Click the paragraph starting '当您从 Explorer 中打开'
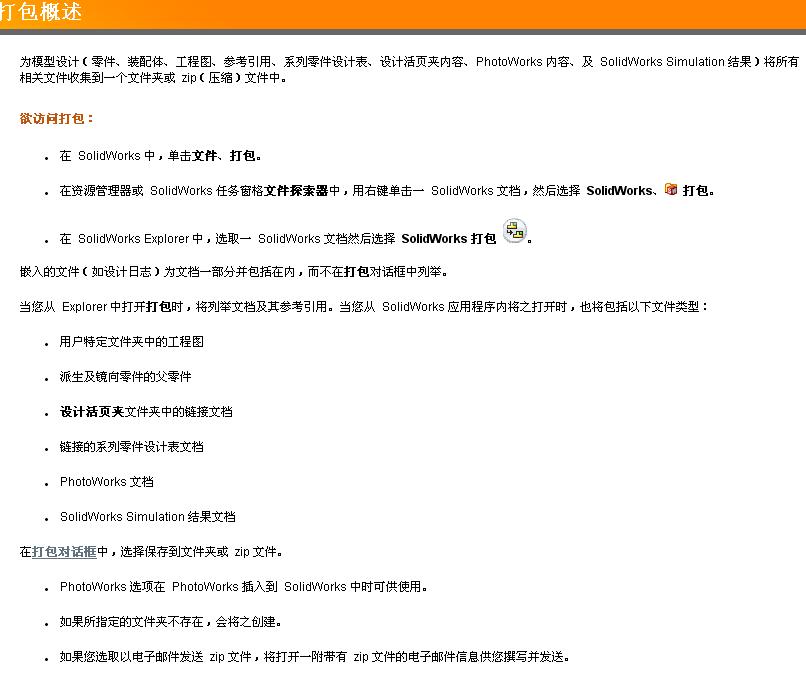 coord(364,307)
